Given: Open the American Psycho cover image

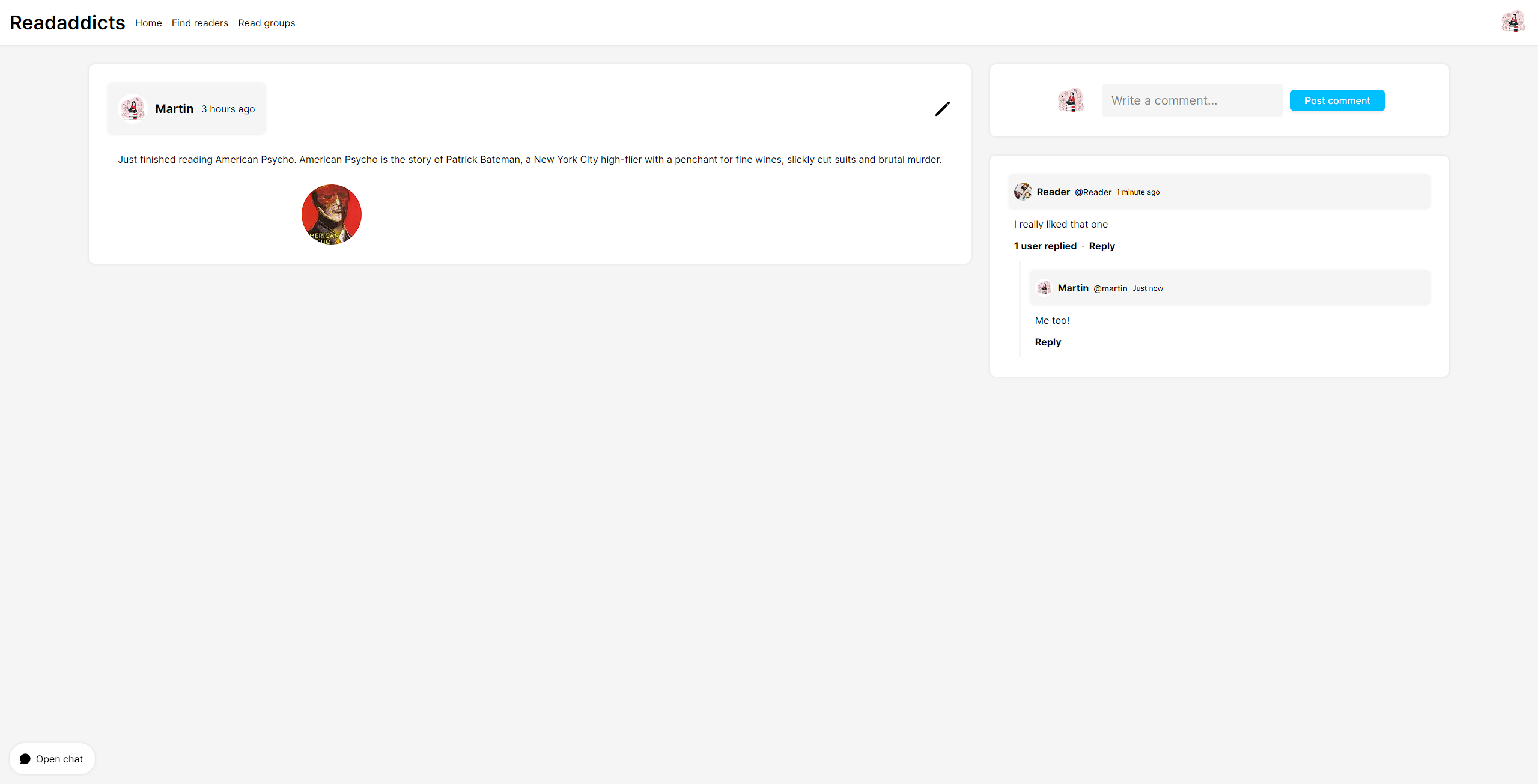Looking at the screenshot, I should 331,214.
